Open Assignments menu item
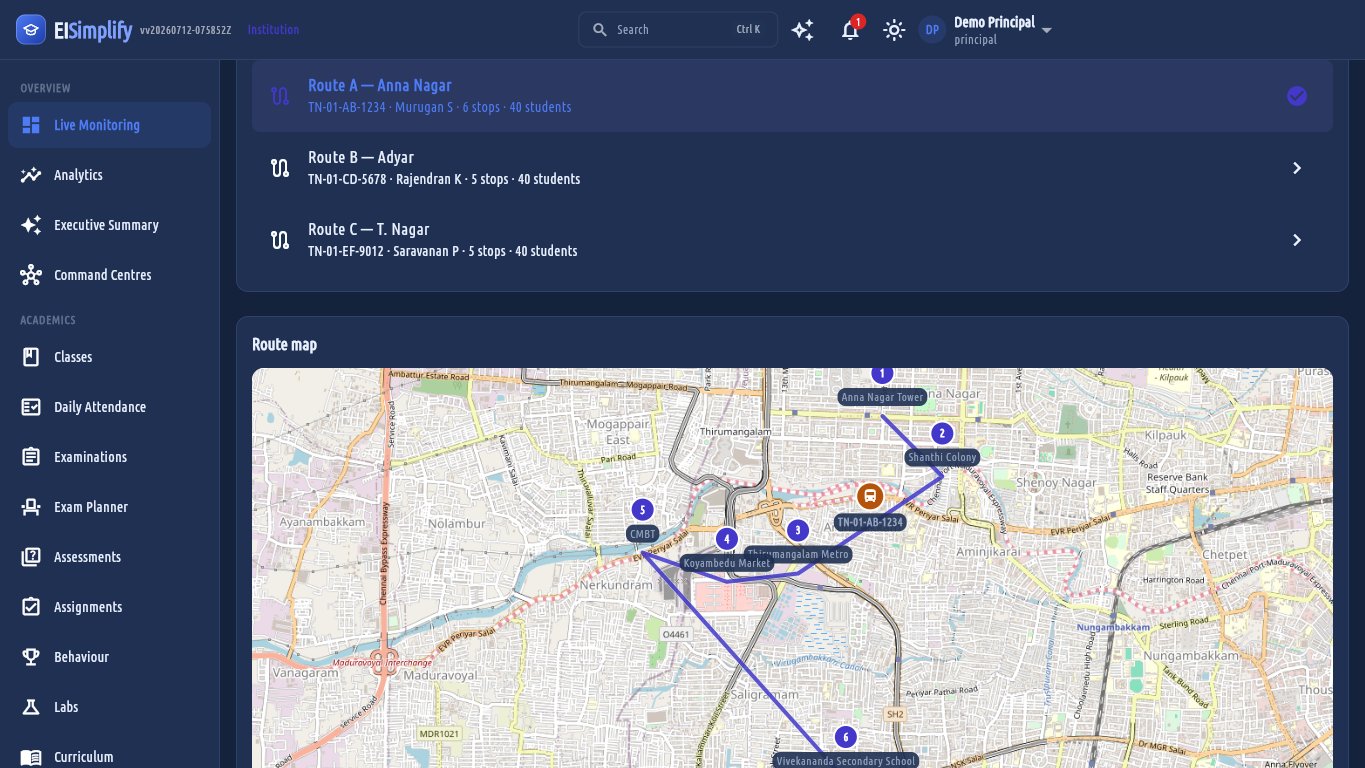 tap(109, 607)
